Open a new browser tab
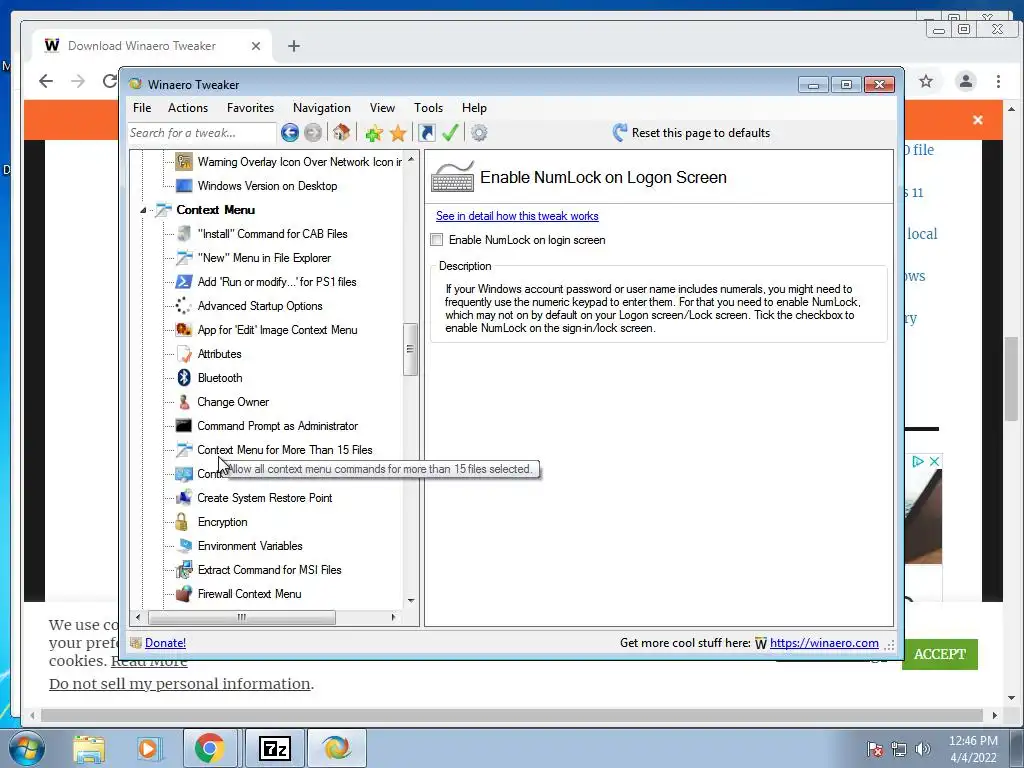Viewport: 1024px width, 768px height. click(x=294, y=46)
